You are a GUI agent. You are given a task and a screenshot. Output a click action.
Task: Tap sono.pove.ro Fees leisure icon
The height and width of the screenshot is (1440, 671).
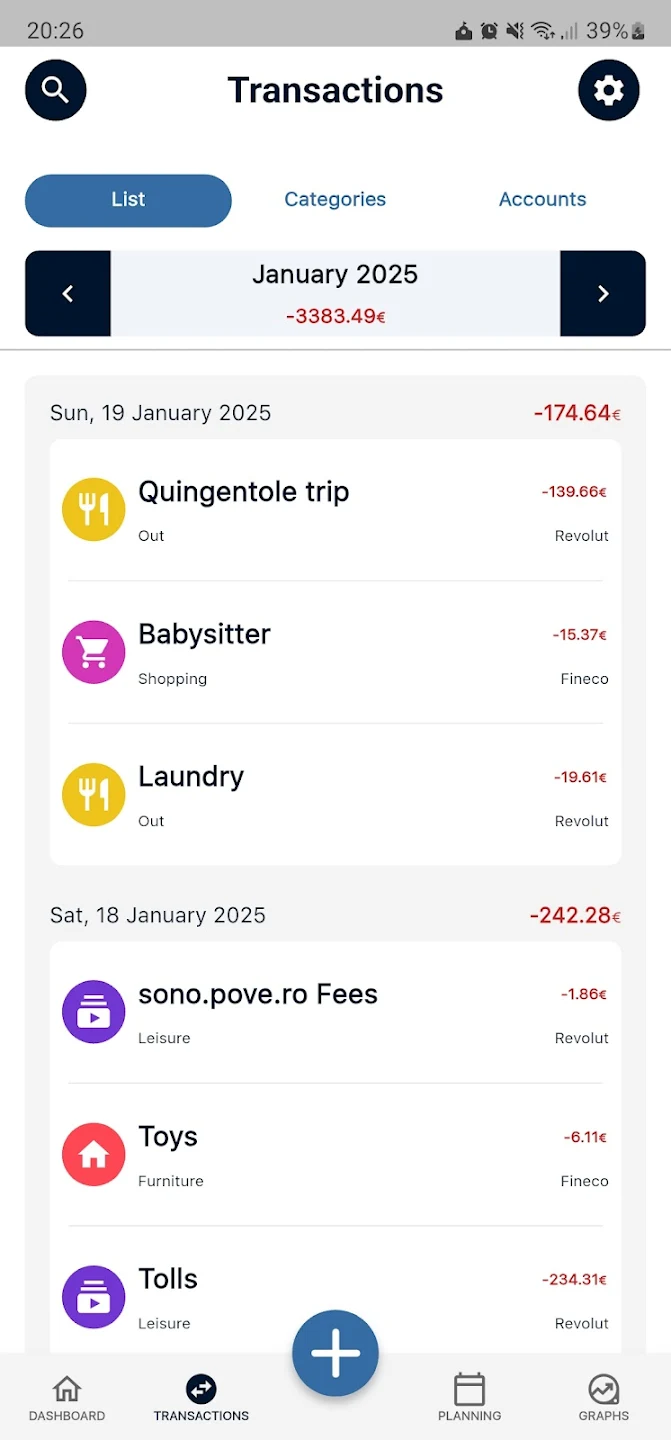click(x=94, y=1012)
